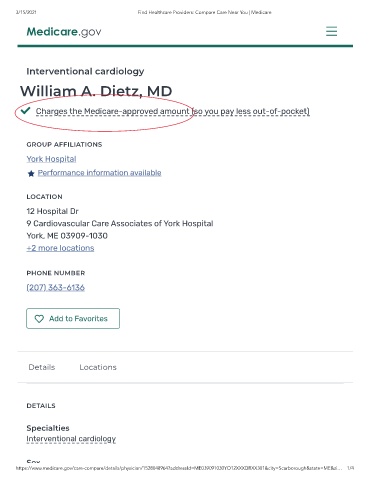Click the Interventional cardiology specialty term

[x=71, y=439]
